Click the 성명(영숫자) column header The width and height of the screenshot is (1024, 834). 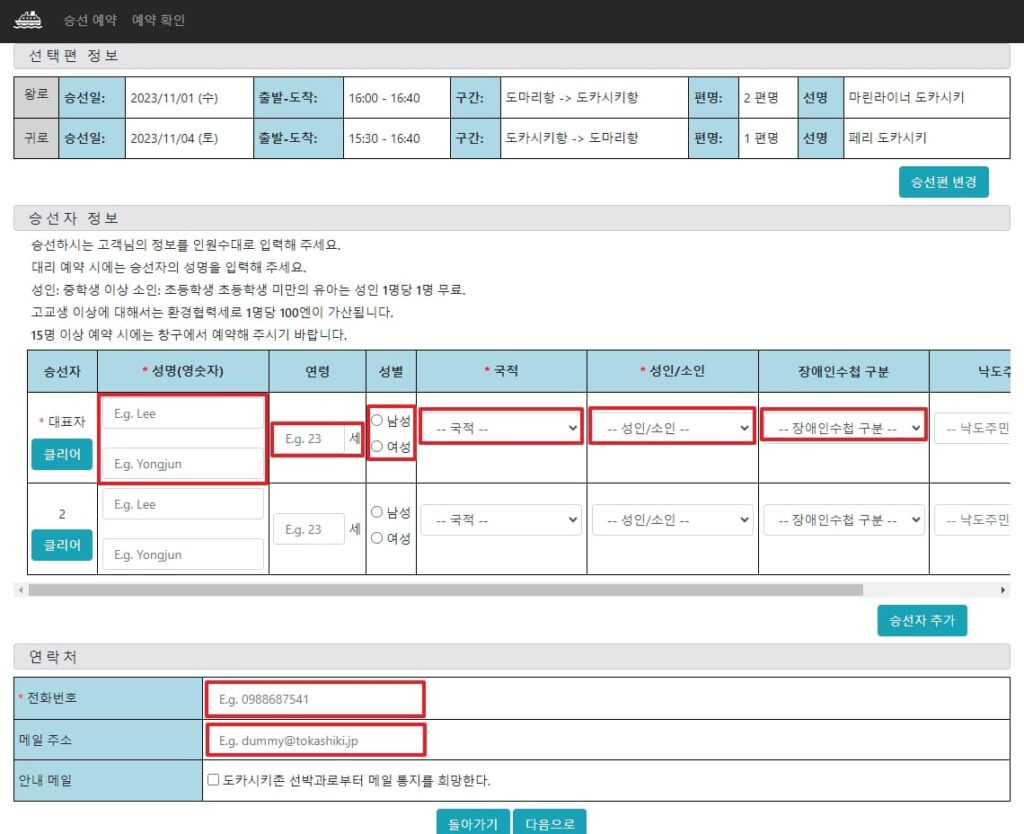click(x=183, y=371)
